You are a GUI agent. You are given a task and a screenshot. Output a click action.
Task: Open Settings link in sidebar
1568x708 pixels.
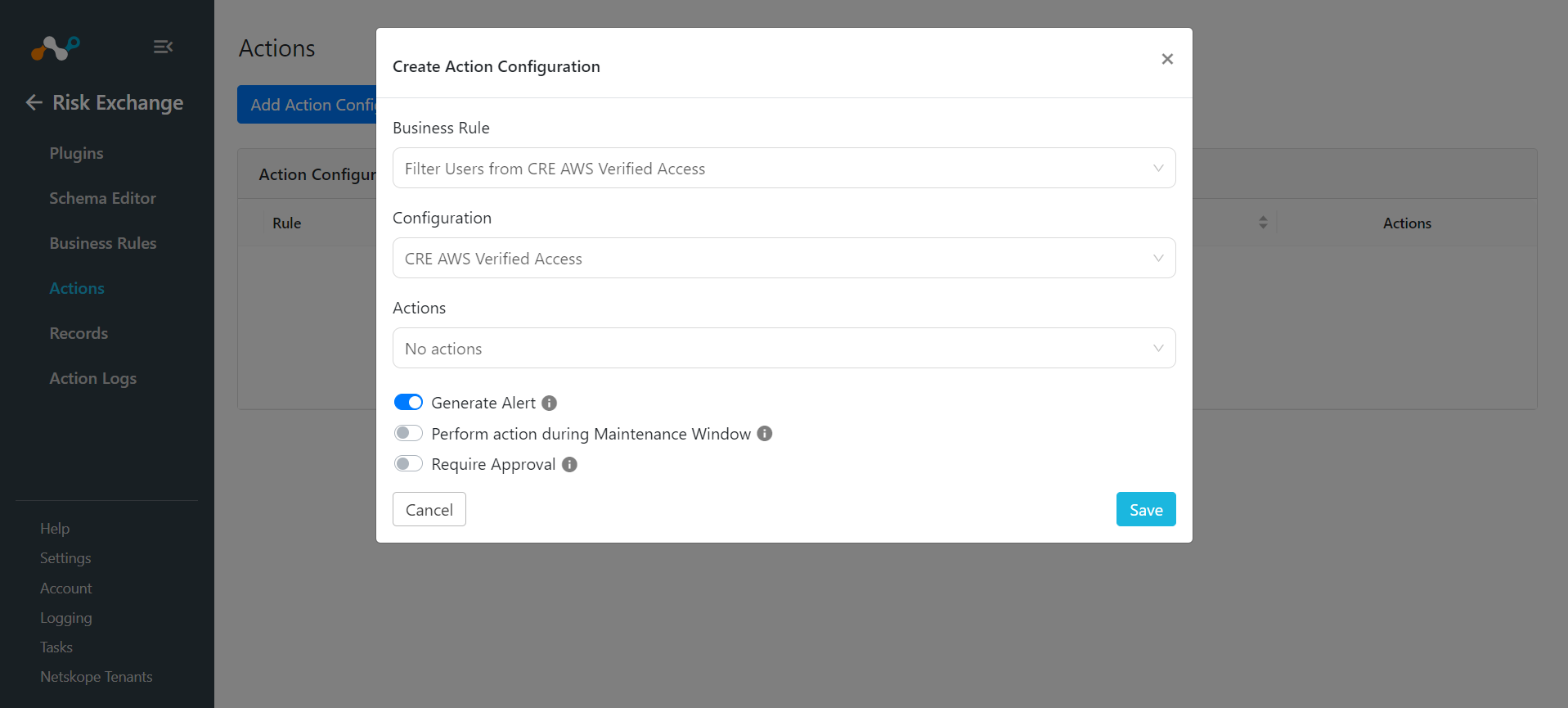pos(65,558)
